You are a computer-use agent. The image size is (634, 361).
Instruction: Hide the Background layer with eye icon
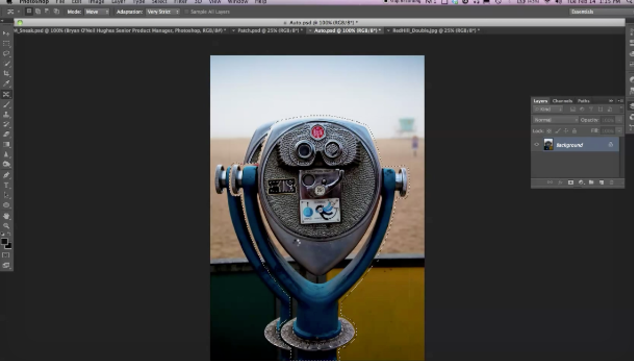537,145
